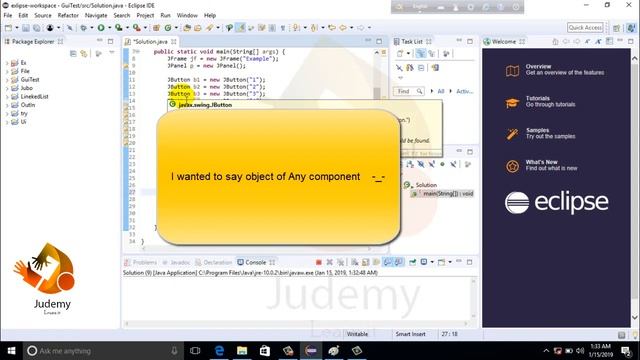Viewport: 640px width, 360px height.
Task: Click the Quick Access search field
Action: (585, 28)
